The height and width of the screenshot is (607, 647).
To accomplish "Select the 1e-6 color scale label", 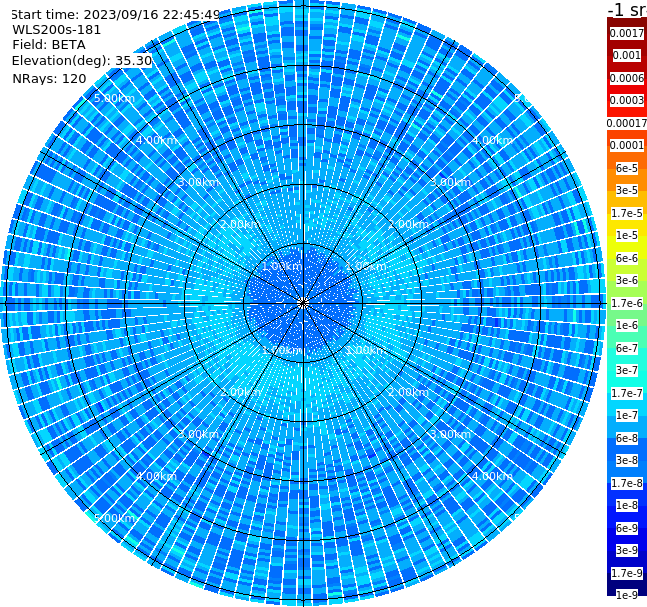I will coord(627,325).
